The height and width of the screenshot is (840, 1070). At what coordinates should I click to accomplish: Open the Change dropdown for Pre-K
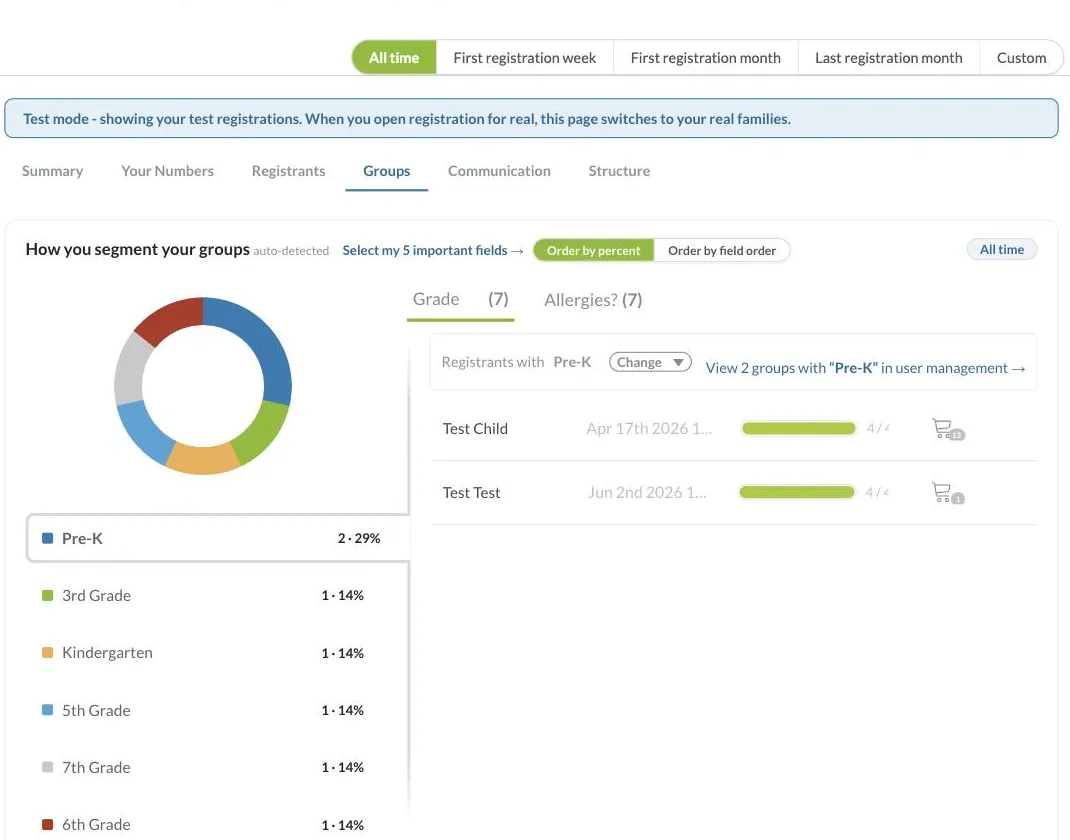[x=650, y=362]
